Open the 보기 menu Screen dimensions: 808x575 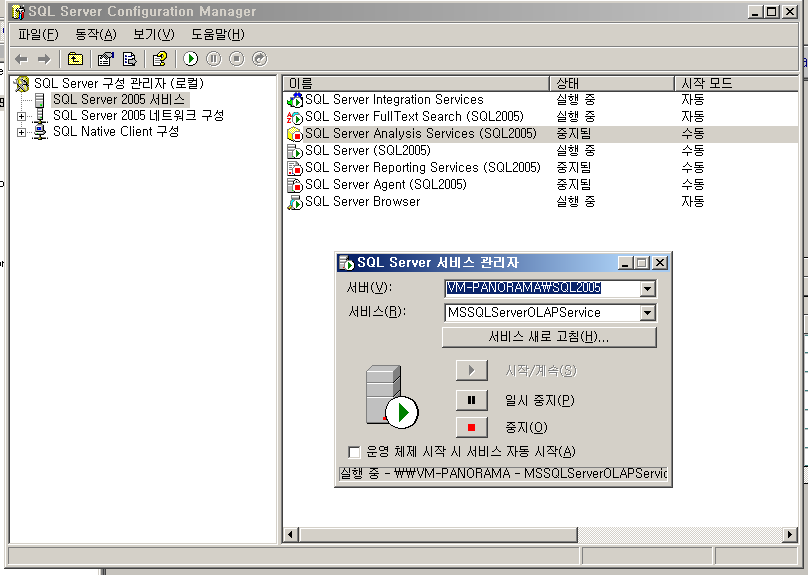[154, 35]
